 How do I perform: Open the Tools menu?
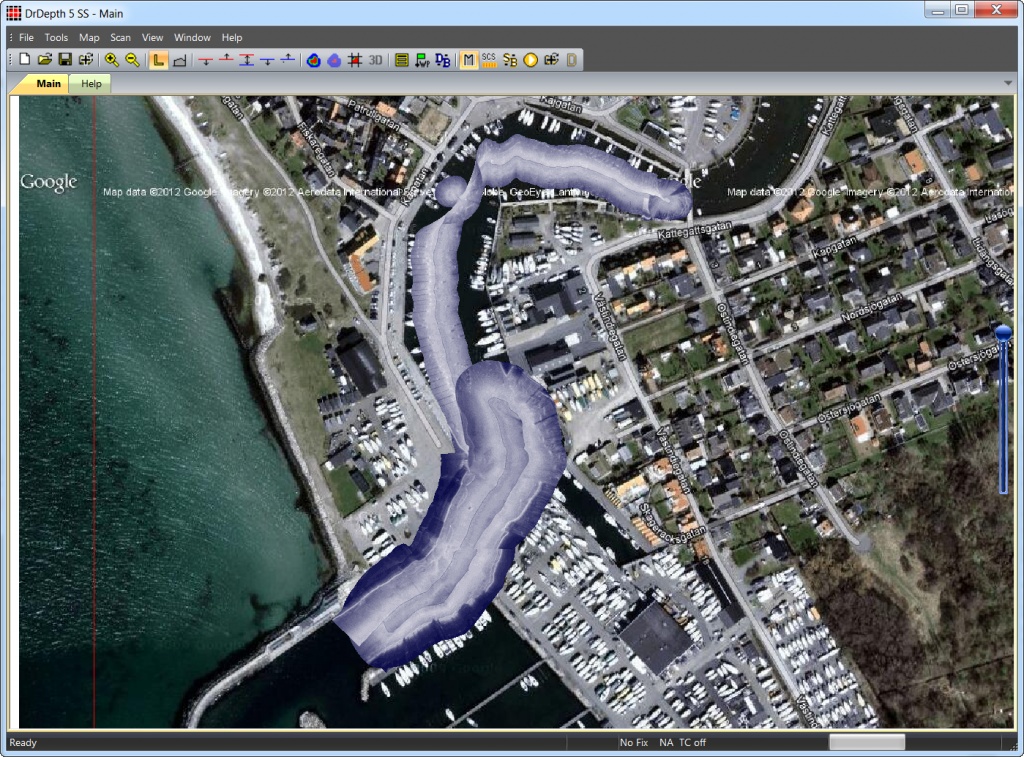coord(56,37)
